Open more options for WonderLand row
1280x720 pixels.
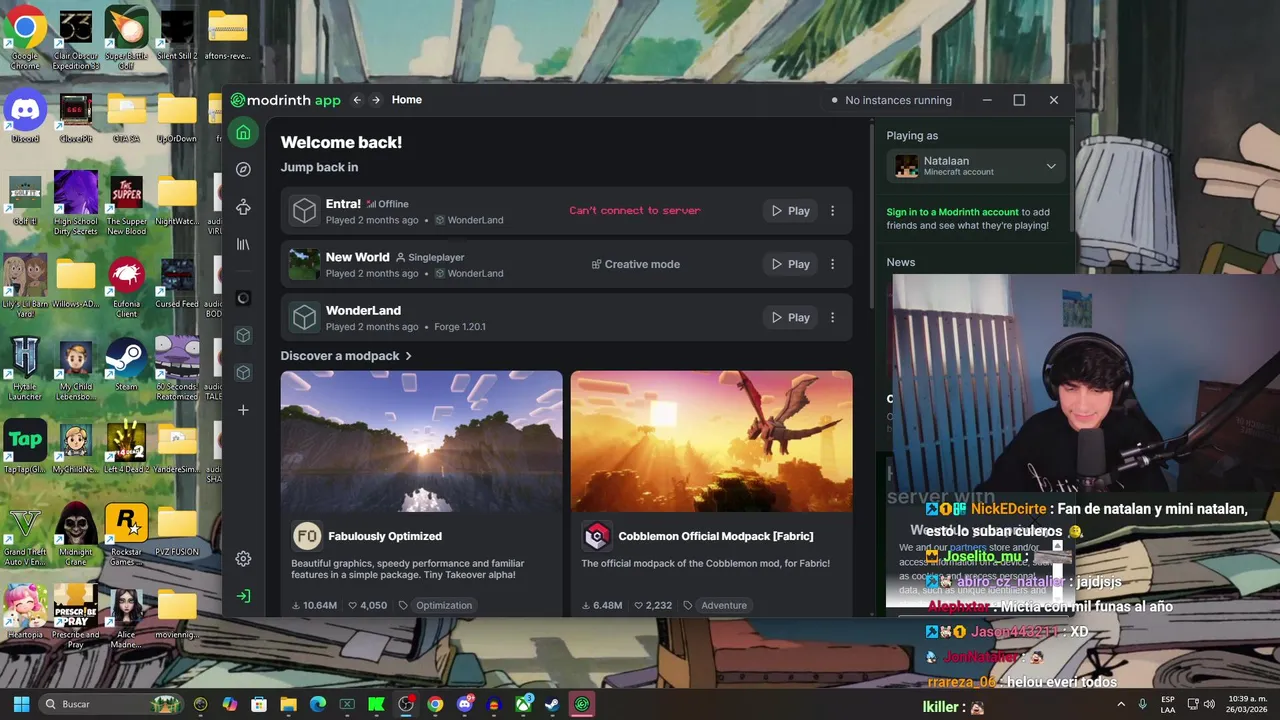point(833,317)
